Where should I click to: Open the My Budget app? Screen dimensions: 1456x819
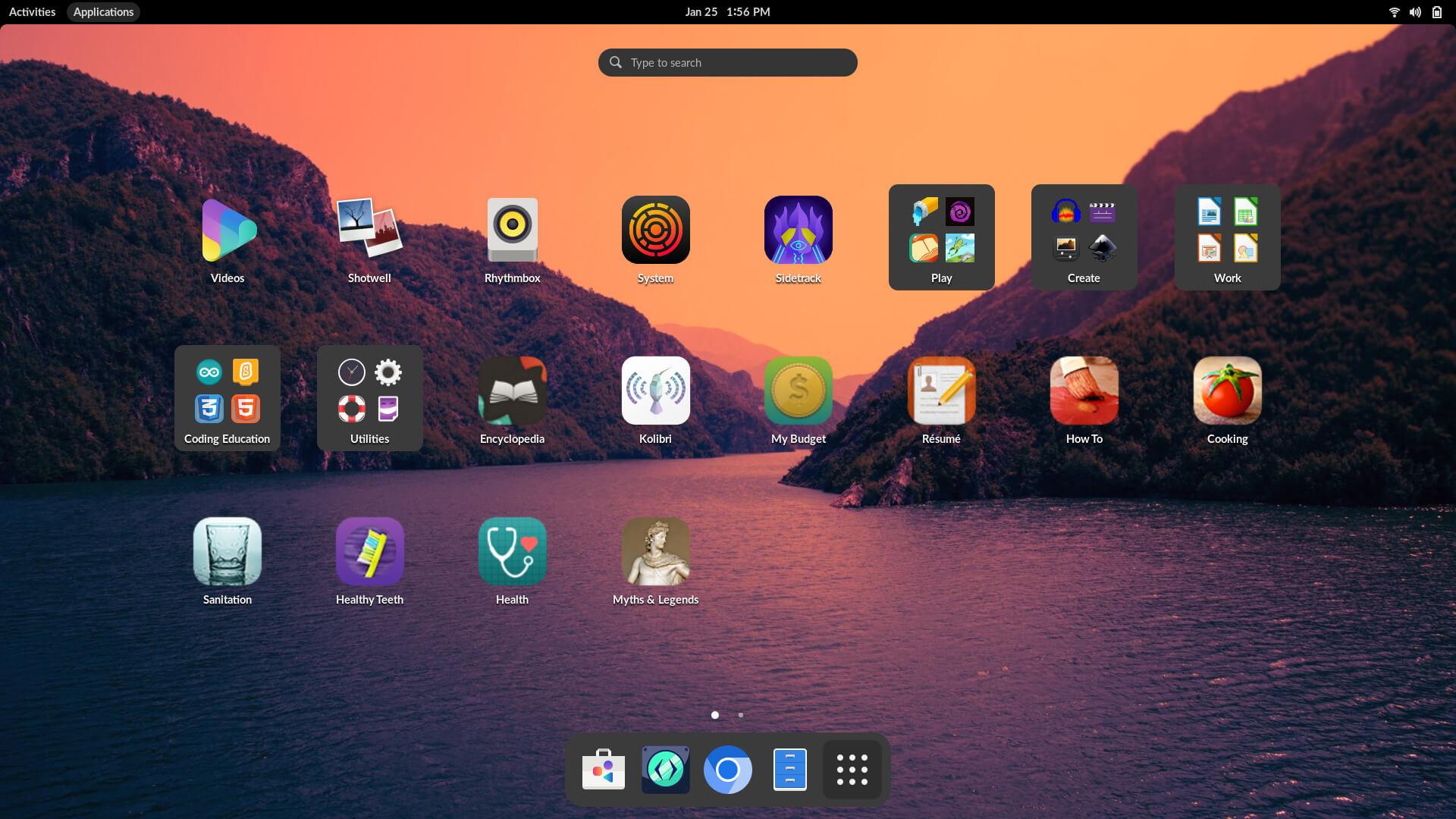(798, 391)
